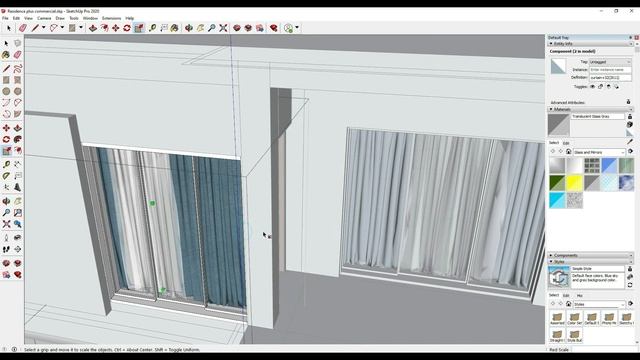Screen dimensions: 640x360
Task: Select the highlighted Scale tool in top toolbar
Action: coord(139,28)
